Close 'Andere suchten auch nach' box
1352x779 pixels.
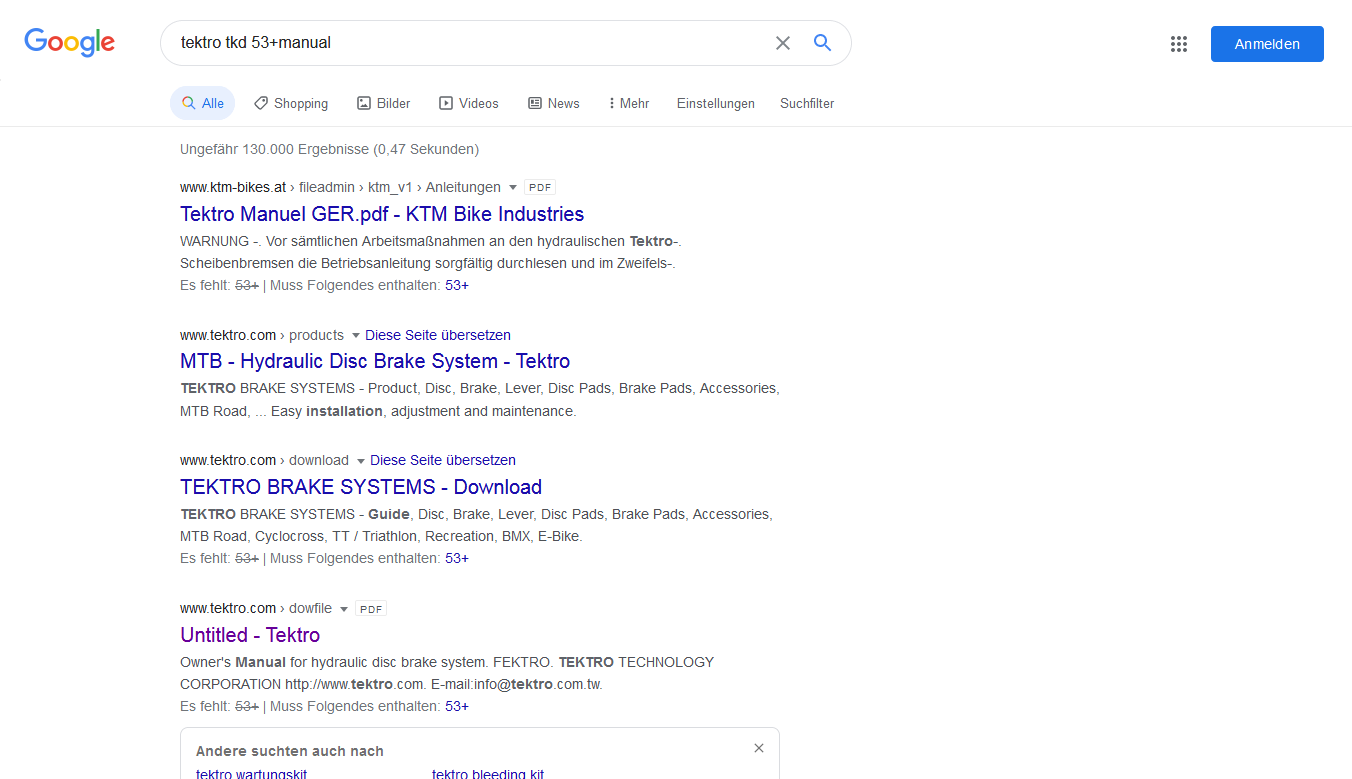pyautogui.click(x=759, y=748)
